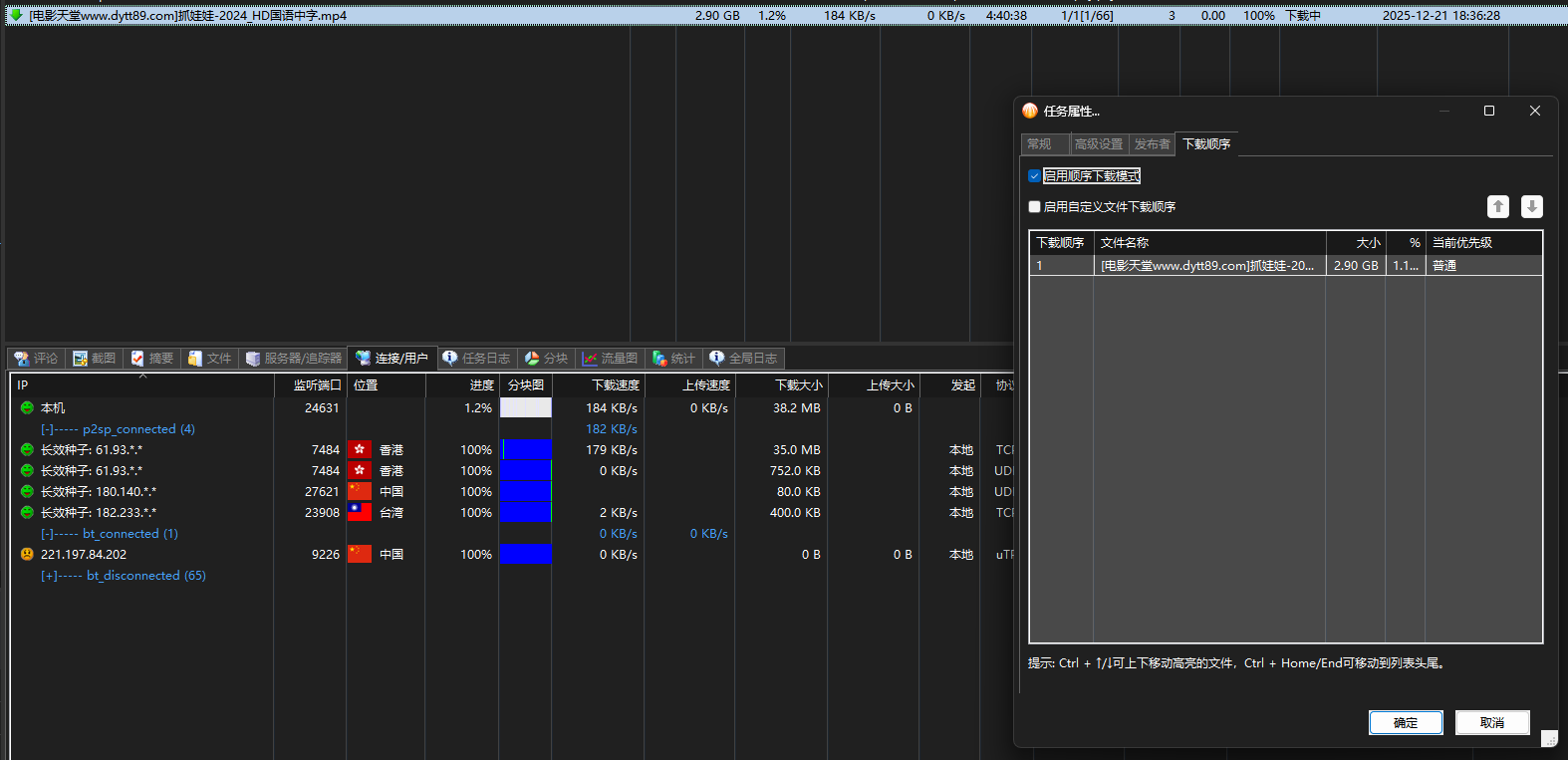
Task: Expand the bt_disconnected (65) group
Action: click(x=47, y=576)
